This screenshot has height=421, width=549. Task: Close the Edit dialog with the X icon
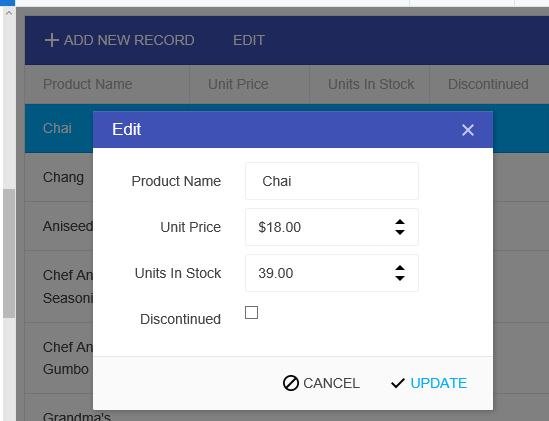click(468, 130)
